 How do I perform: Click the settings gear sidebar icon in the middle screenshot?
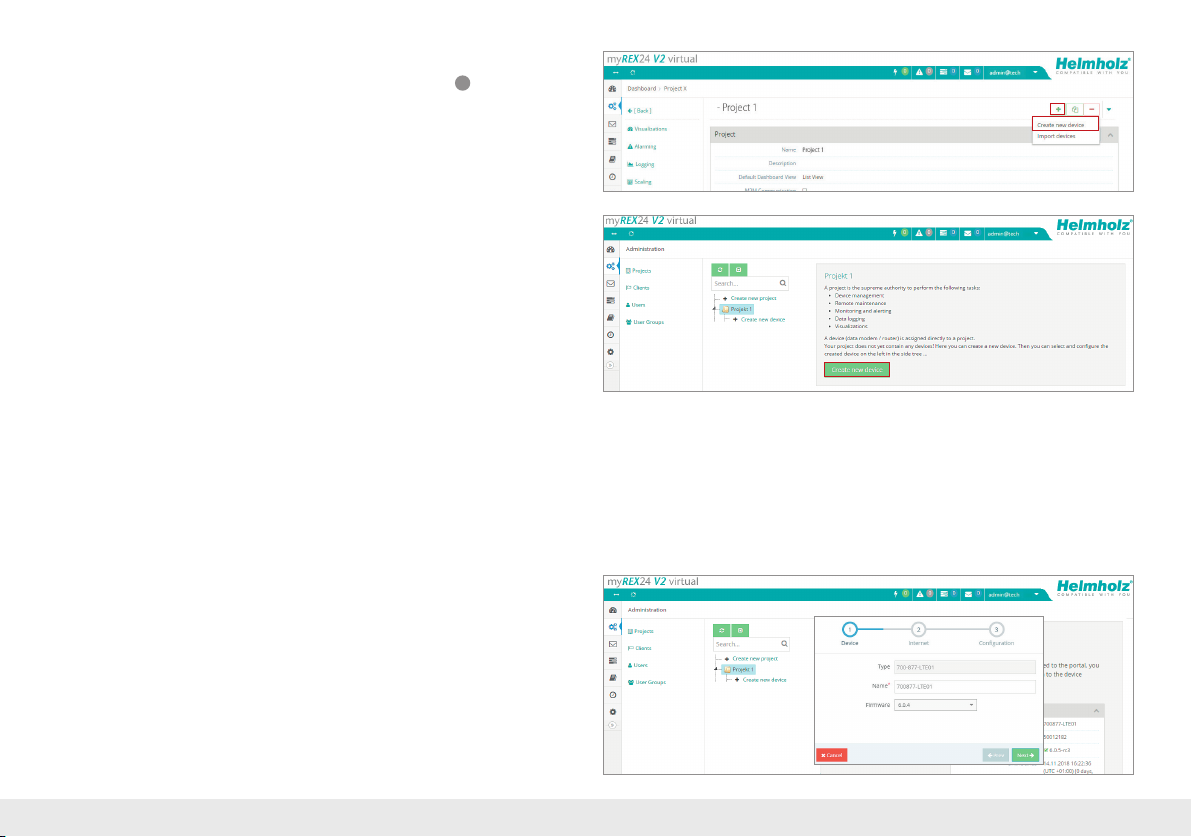coord(610,352)
